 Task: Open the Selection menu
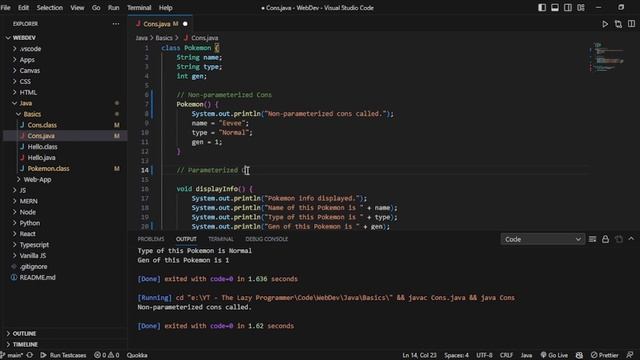[x=50, y=8]
